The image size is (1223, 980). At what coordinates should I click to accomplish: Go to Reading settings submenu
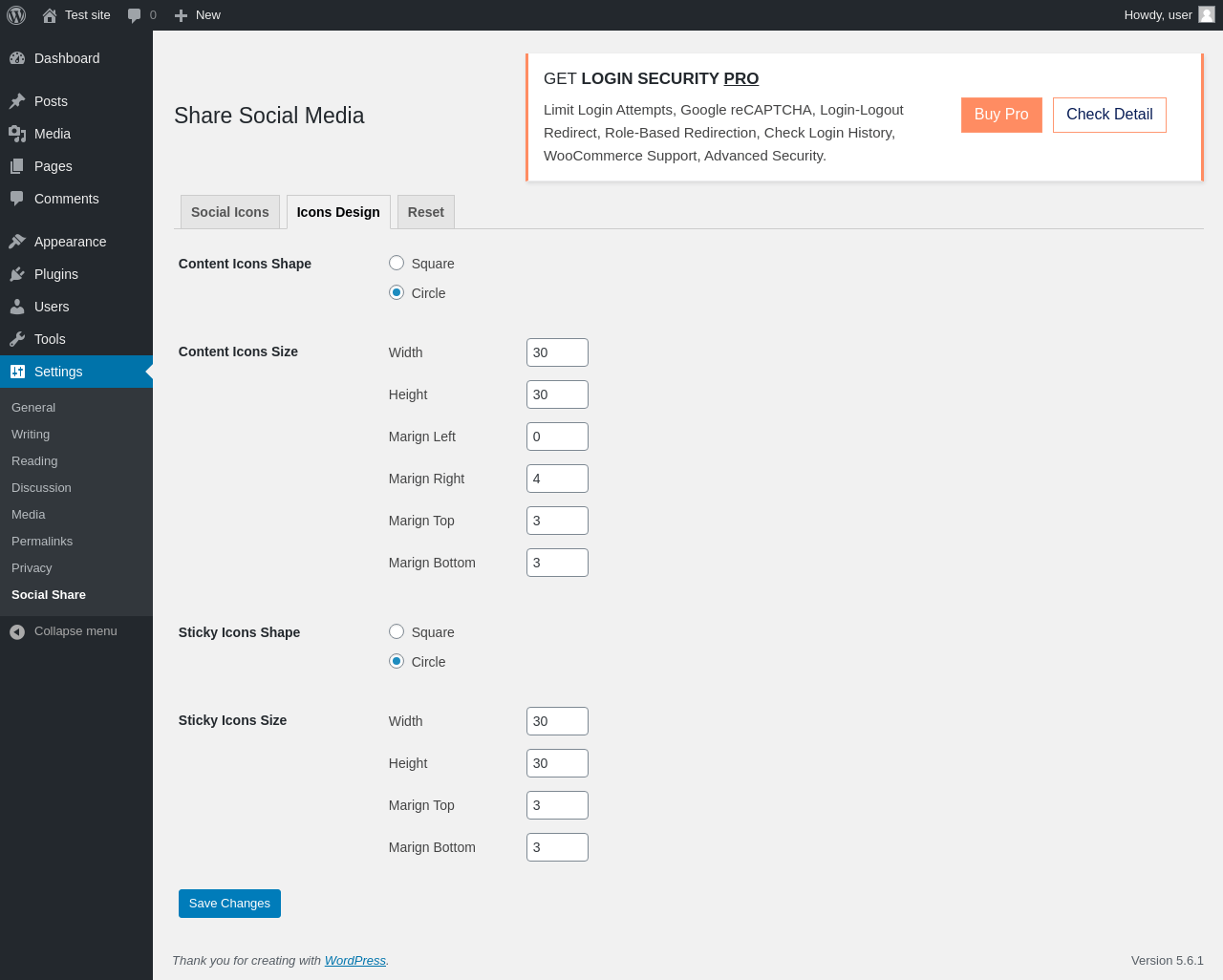(x=34, y=460)
